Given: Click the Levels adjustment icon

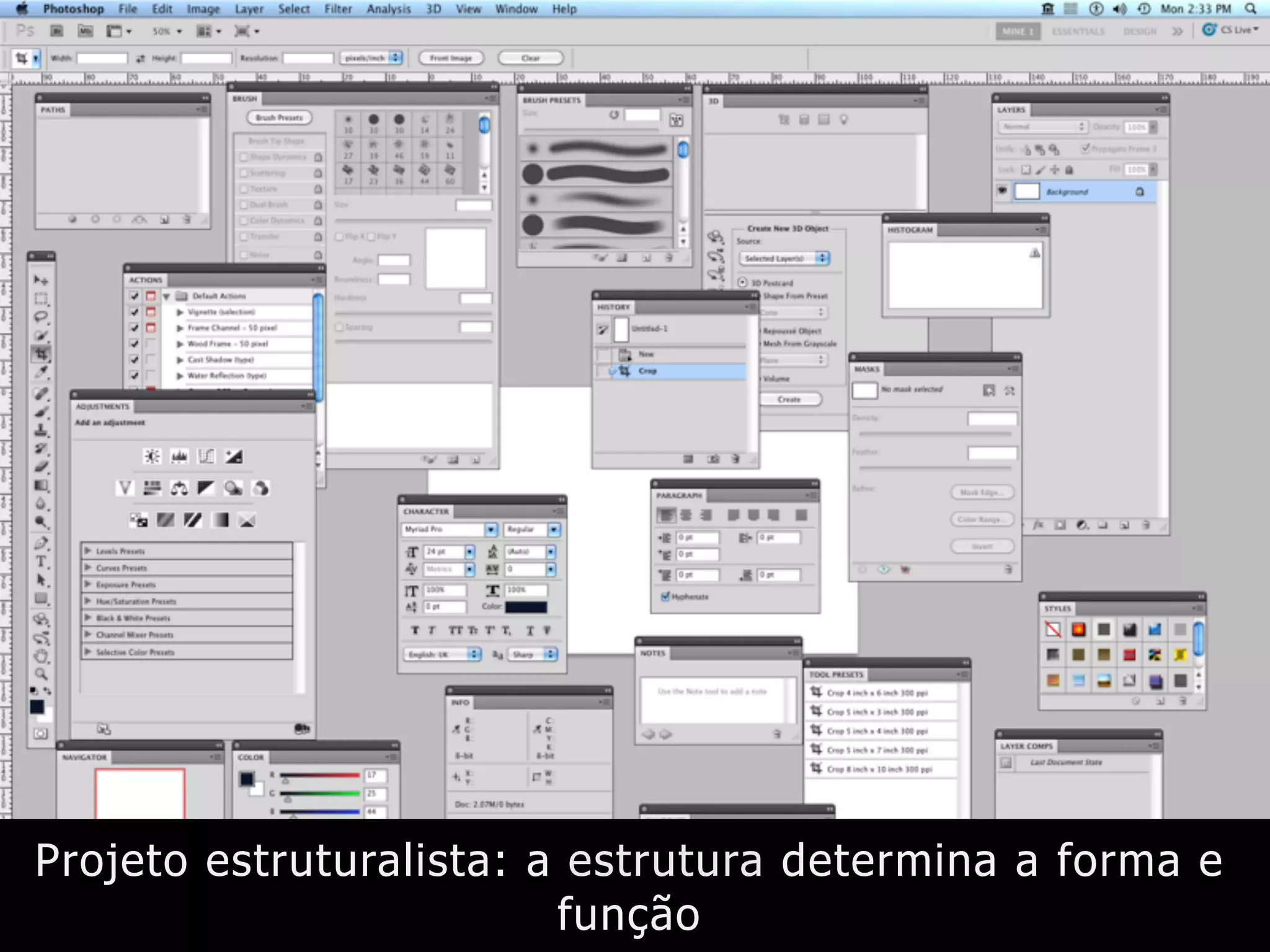Looking at the screenshot, I should (x=179, y=457).
